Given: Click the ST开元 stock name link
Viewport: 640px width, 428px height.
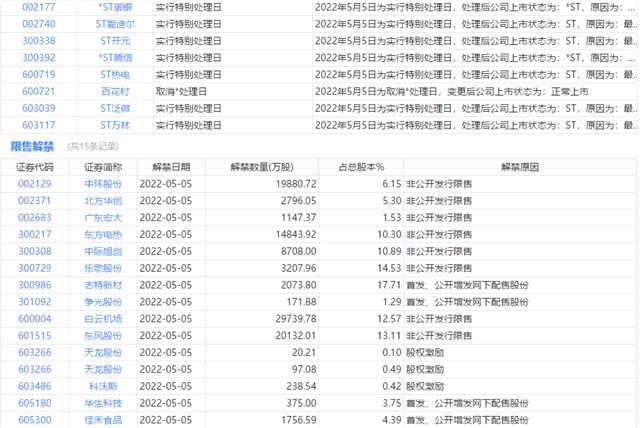Looking at the screenshot, I should tap(115, 41).
